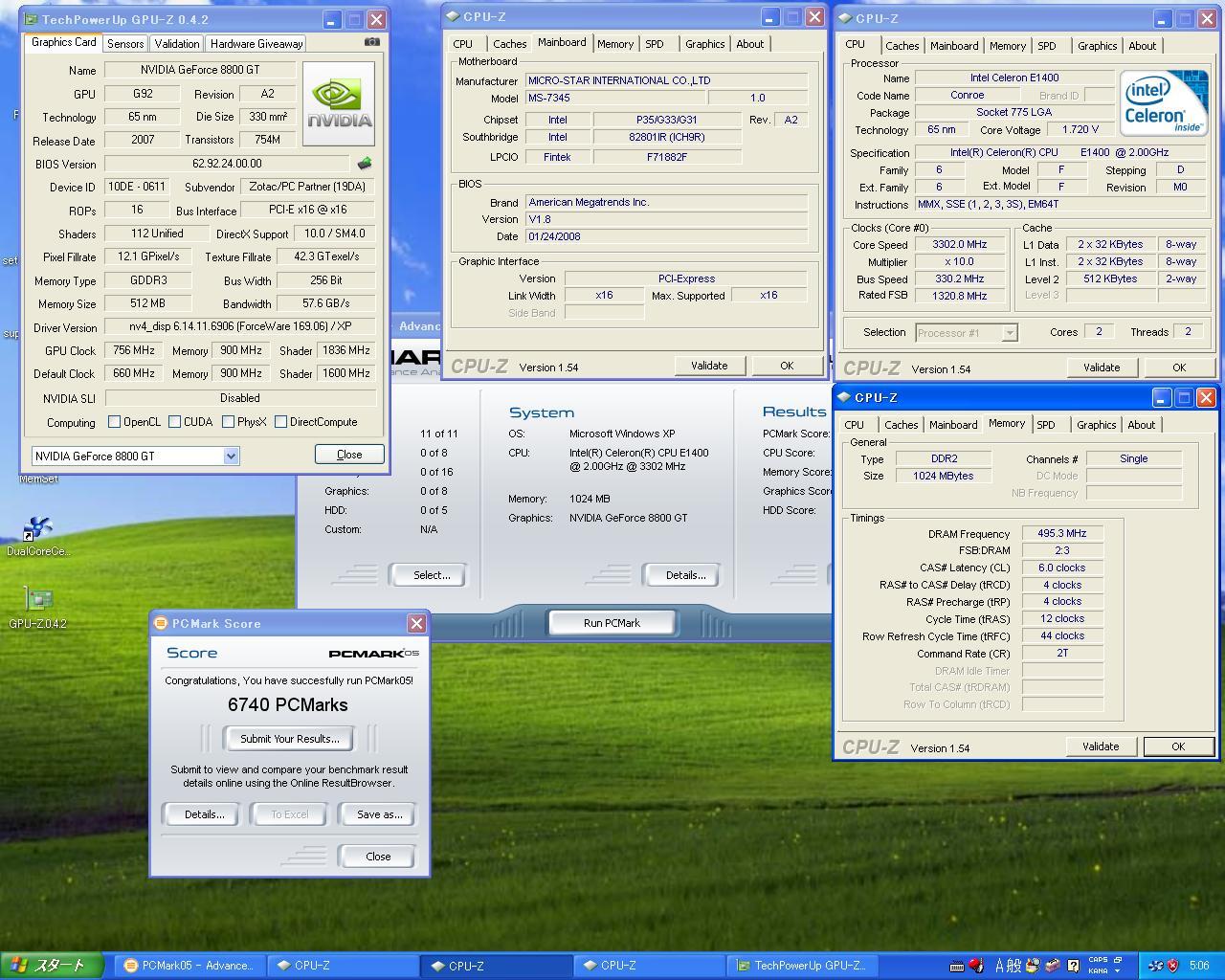Toggle the KANA indicator in language bar

point(1098,970)
